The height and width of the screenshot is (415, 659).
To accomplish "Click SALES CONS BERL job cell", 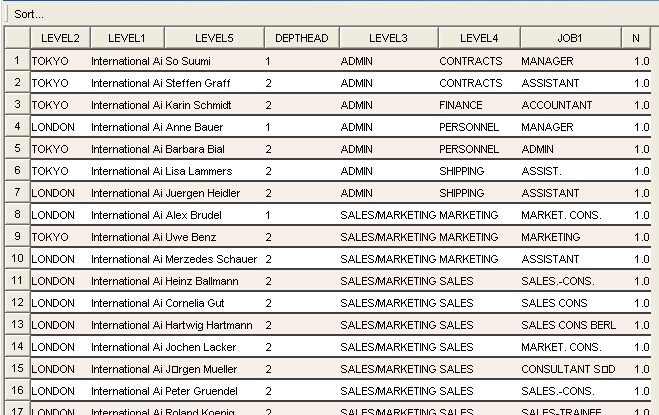I will pyautogui.click(x=568, y=325).
